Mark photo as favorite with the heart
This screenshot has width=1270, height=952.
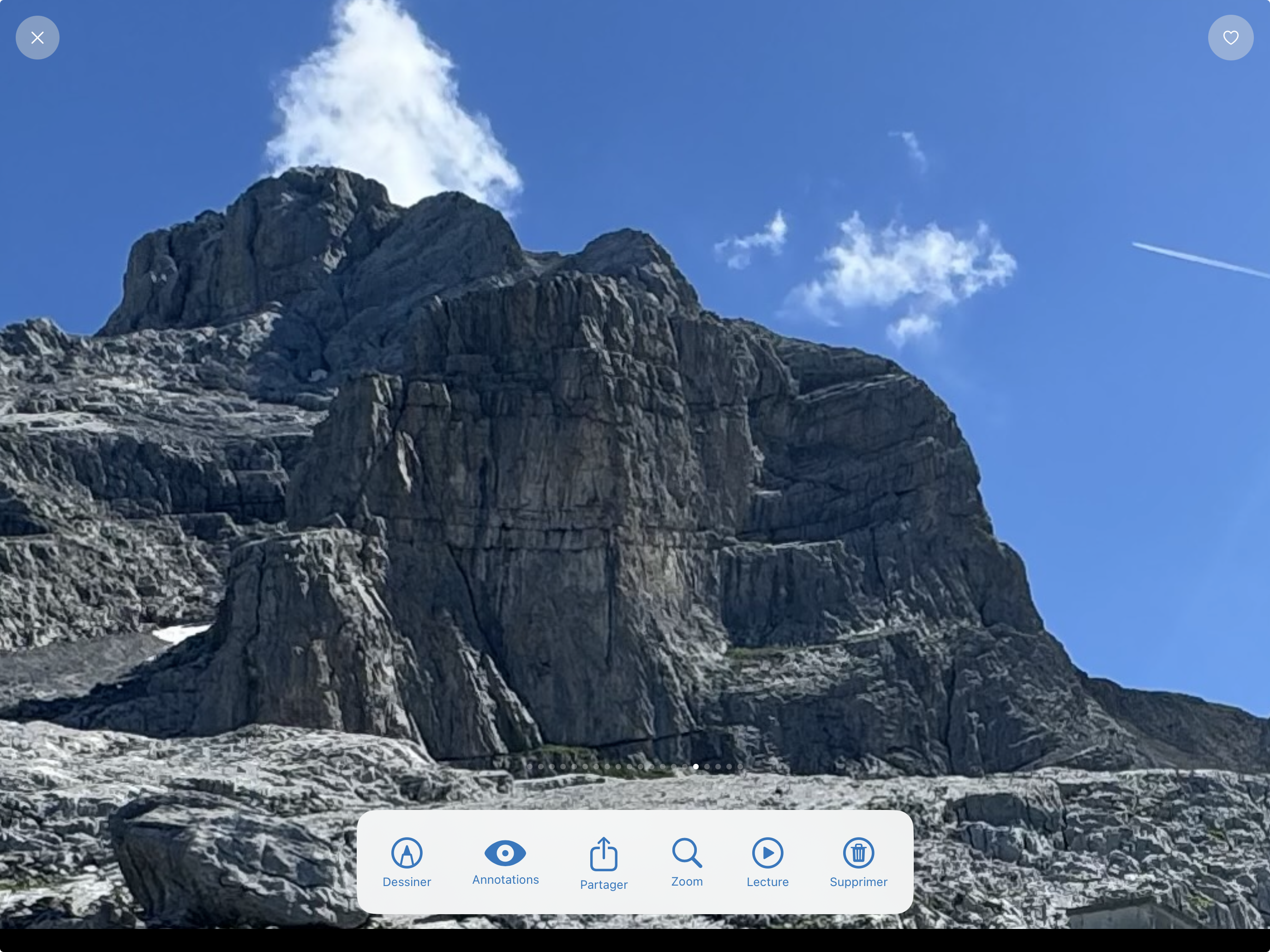(1230, 38)
